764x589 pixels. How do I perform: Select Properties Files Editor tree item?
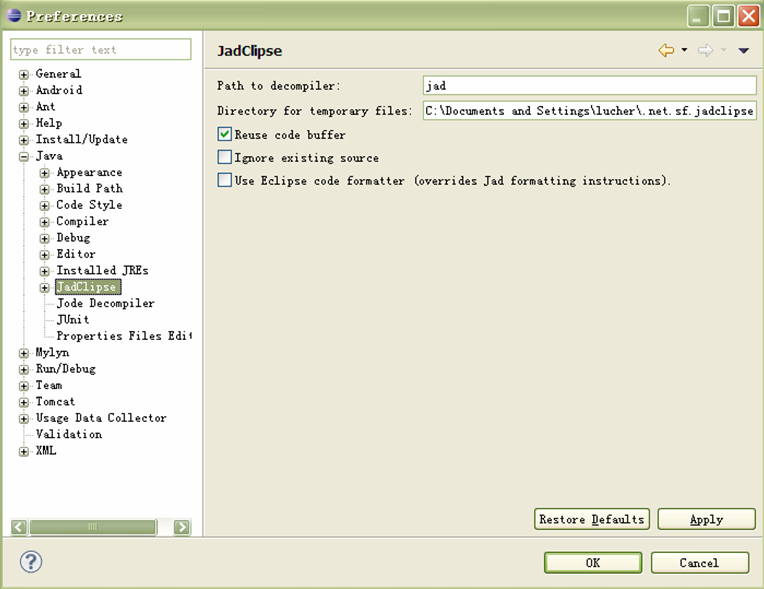124,336
